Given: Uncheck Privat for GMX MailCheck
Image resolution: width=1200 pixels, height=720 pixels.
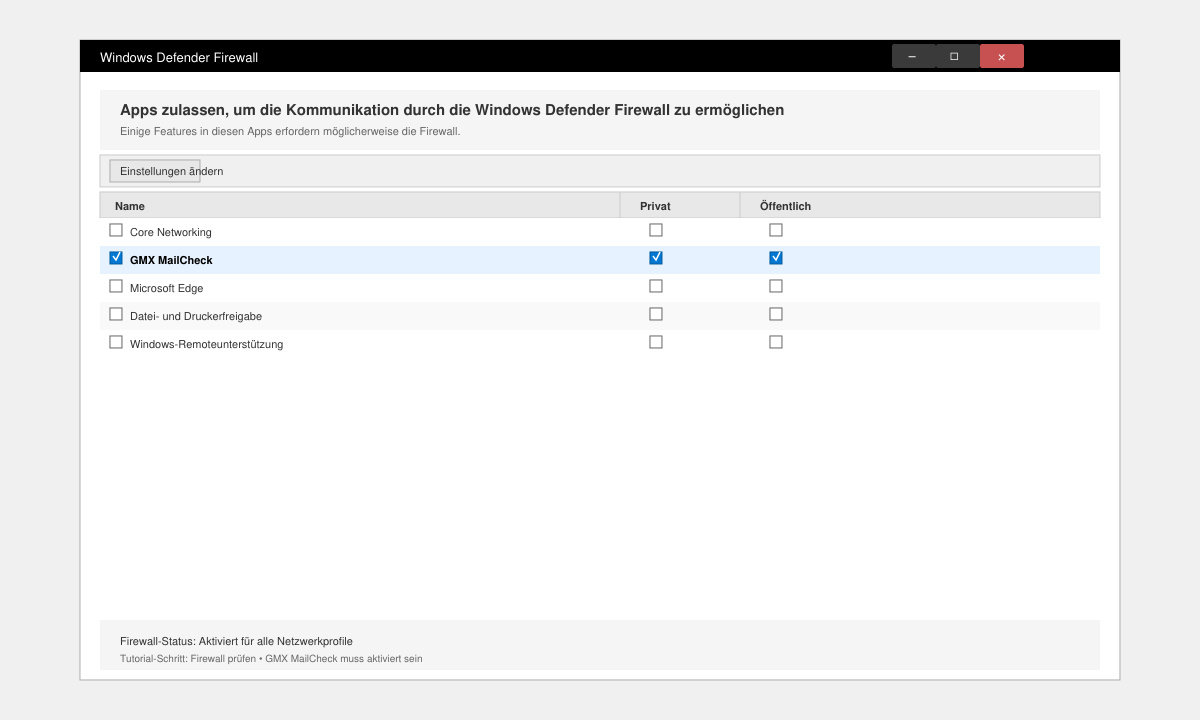Looking at the screenshot, I should click(x=656, y=258).
